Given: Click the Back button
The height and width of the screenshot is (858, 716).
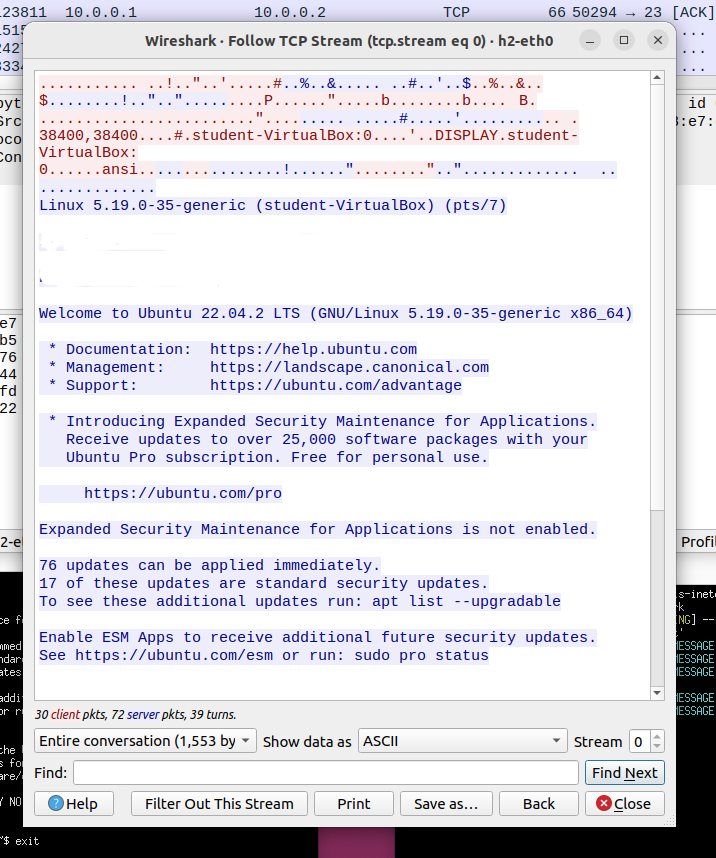Looking at the screenshot, I should click(539, 803).
